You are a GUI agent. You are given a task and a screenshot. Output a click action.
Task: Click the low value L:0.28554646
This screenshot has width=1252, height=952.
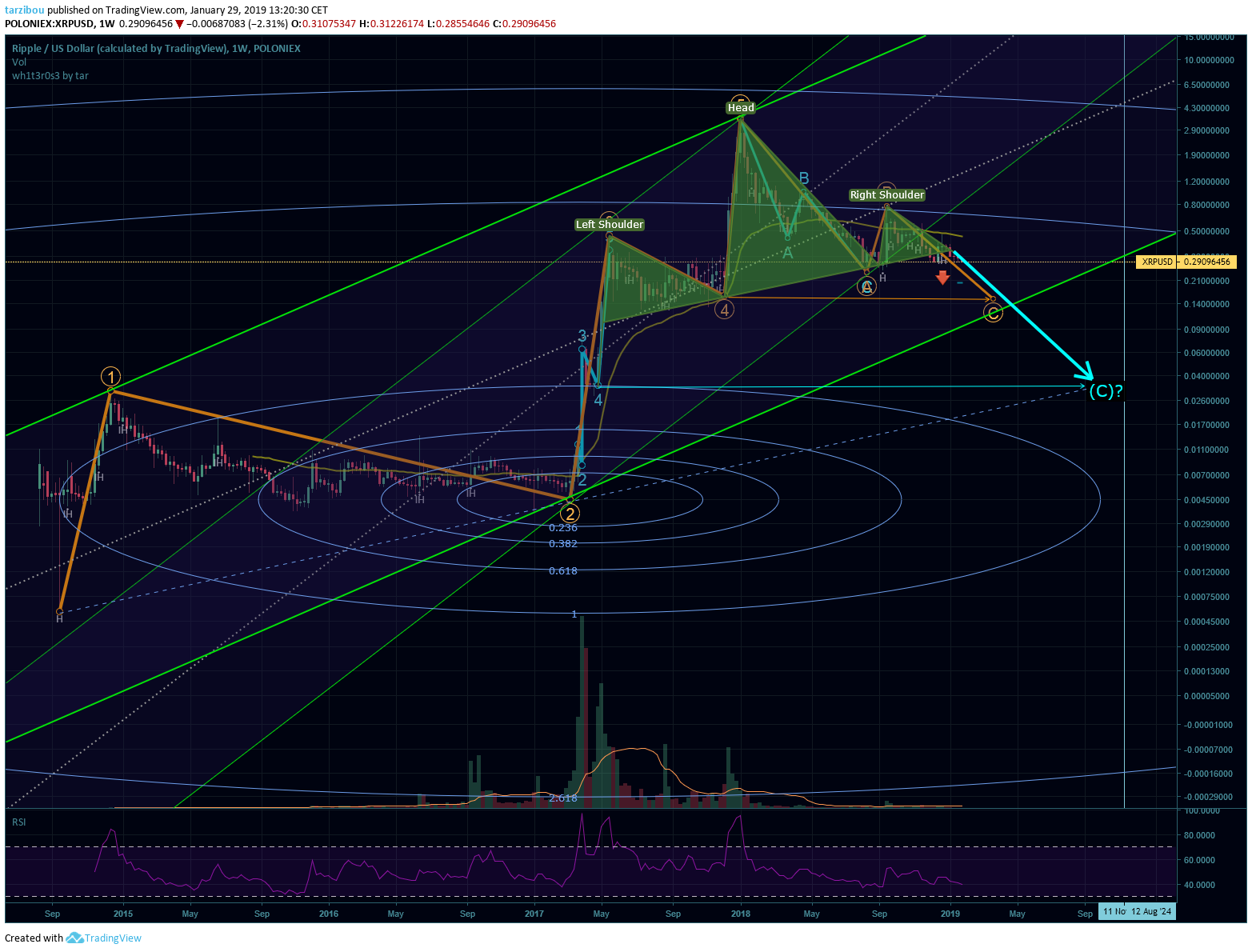[x=458, y=24]
